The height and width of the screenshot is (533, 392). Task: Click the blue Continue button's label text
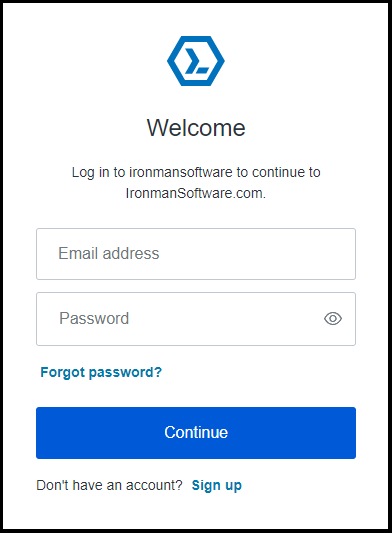pos(196,432)
